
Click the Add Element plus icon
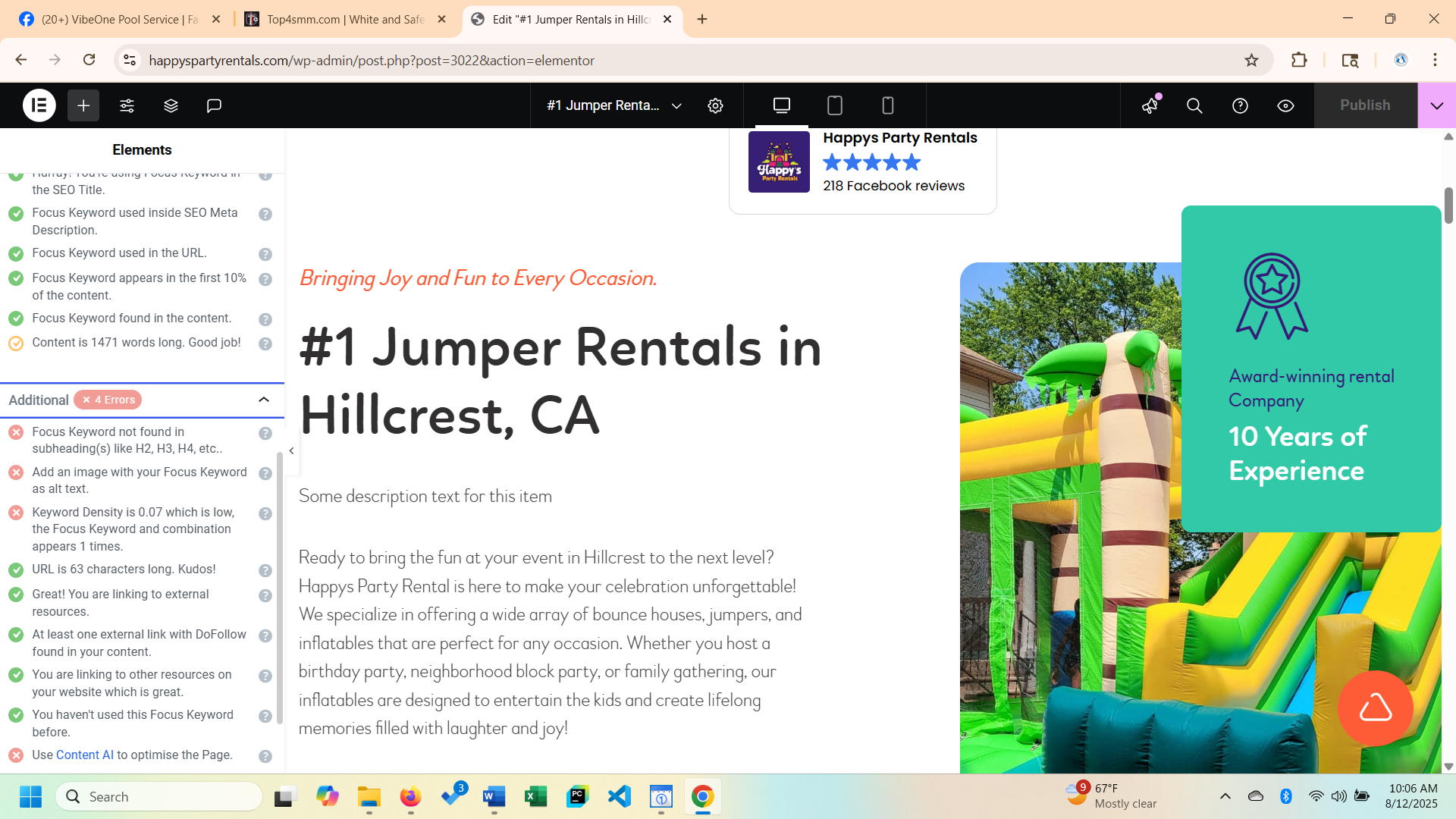pyautogui.click(x=83, y=105)
